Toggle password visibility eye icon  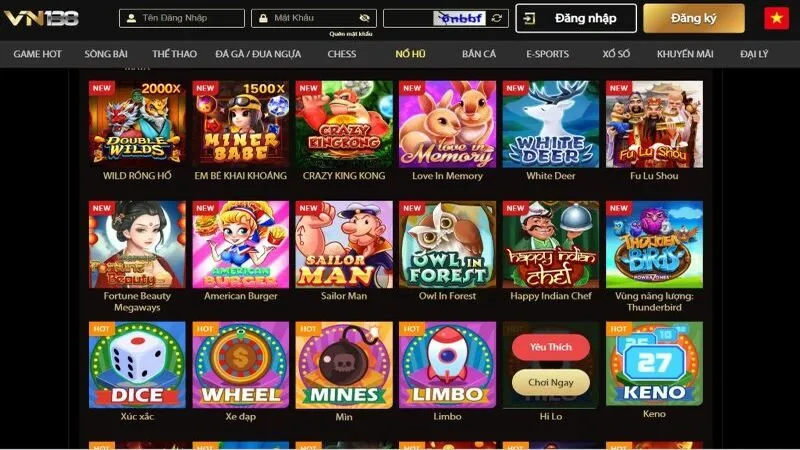click(364, 18)
